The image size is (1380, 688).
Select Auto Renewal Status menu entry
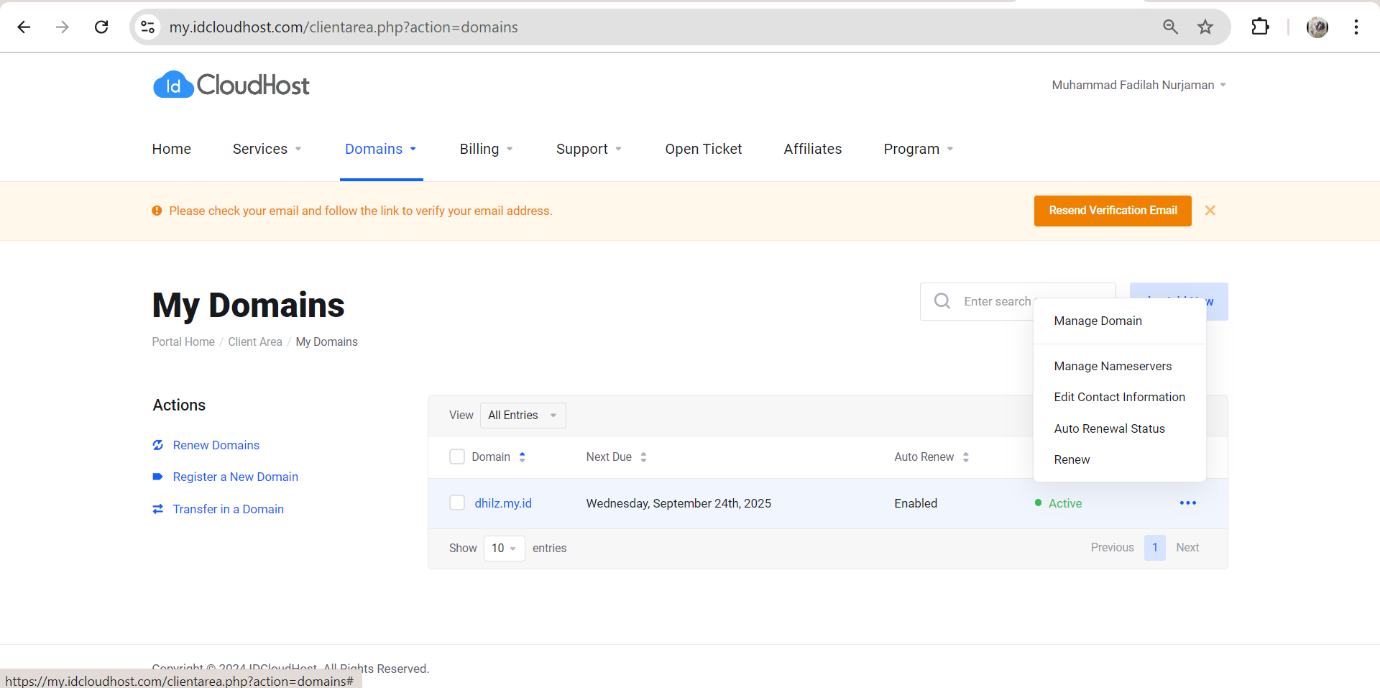pos(1110,428)
